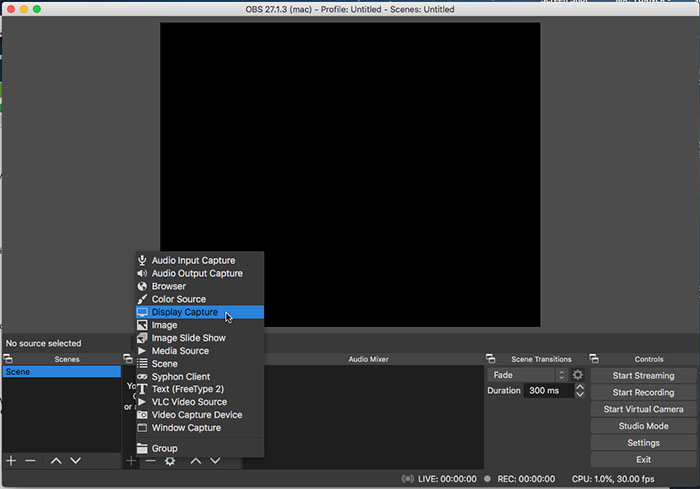Click the monitor icon beside Display Capture

pos(142,312)
